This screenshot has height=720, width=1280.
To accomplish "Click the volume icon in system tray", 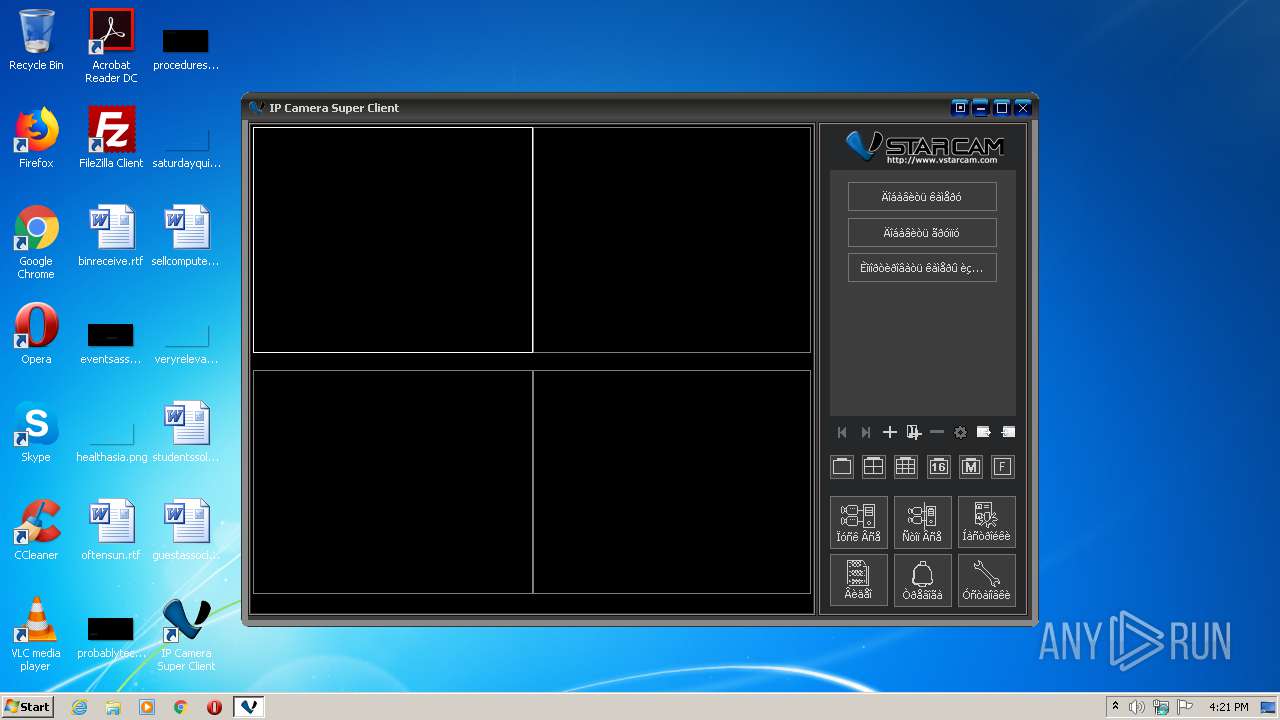I will 1137,707.
